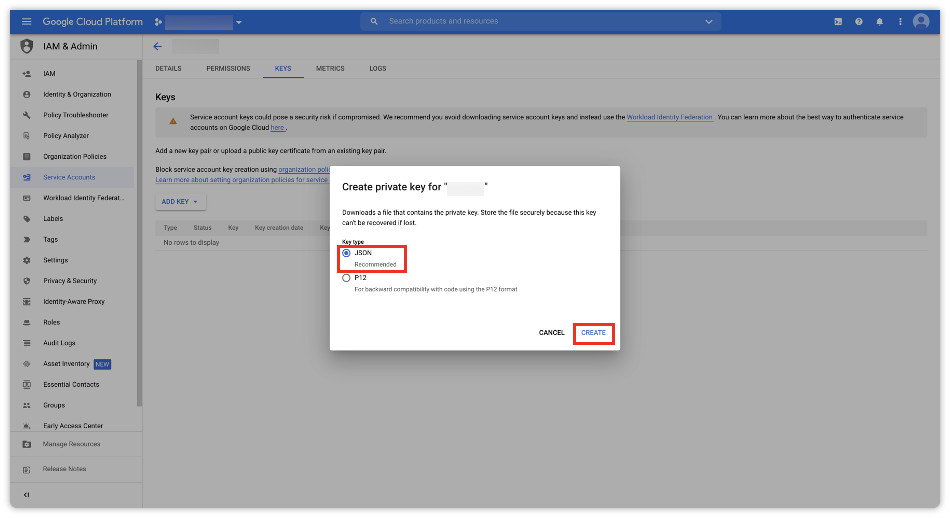The image size is (950, 518).
Task: Click the sidebar vertical scrollbar
Action: click(x=139, y=233)
